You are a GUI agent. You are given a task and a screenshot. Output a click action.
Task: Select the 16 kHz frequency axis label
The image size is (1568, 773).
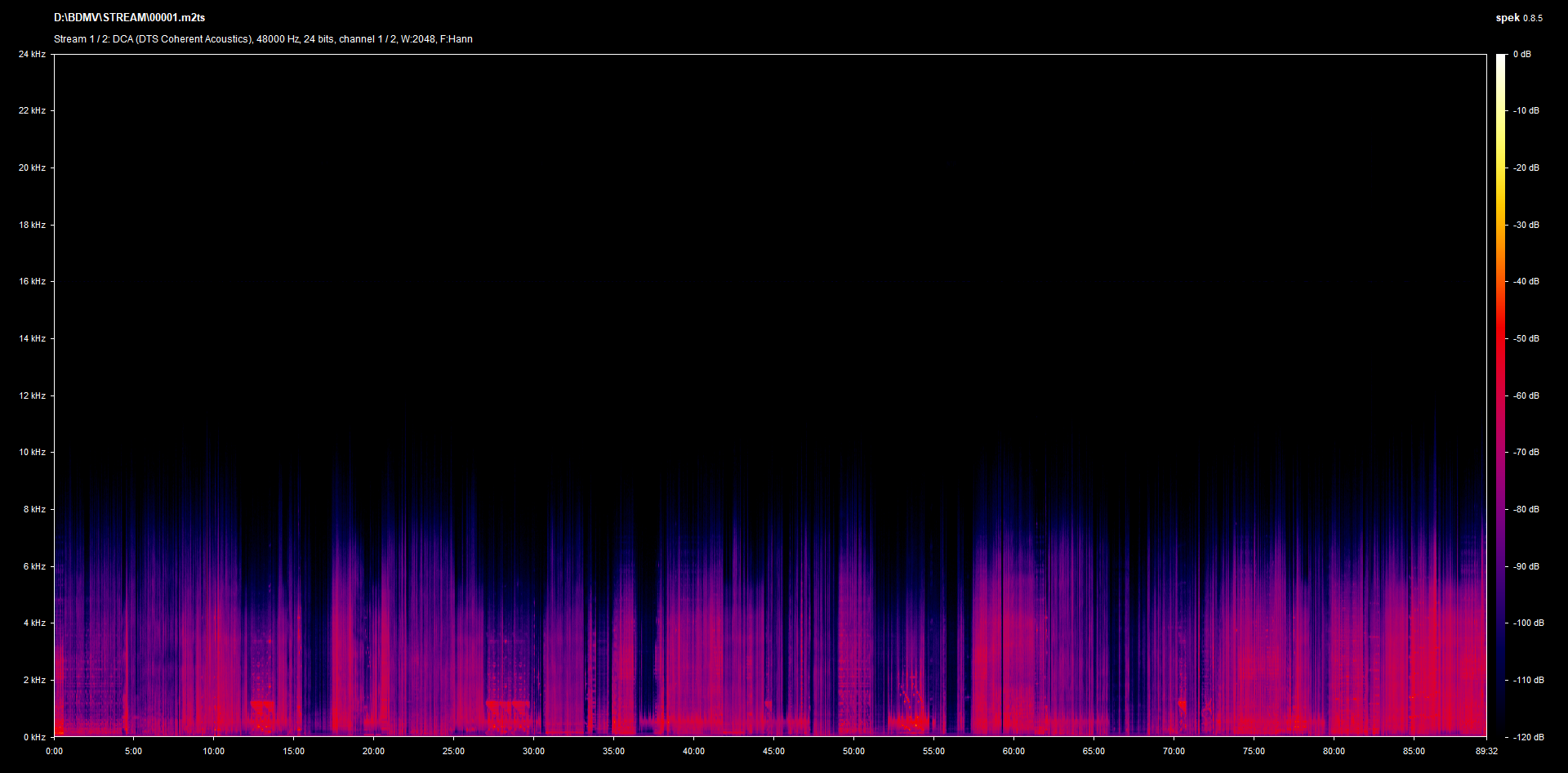(x=32, y=281)
